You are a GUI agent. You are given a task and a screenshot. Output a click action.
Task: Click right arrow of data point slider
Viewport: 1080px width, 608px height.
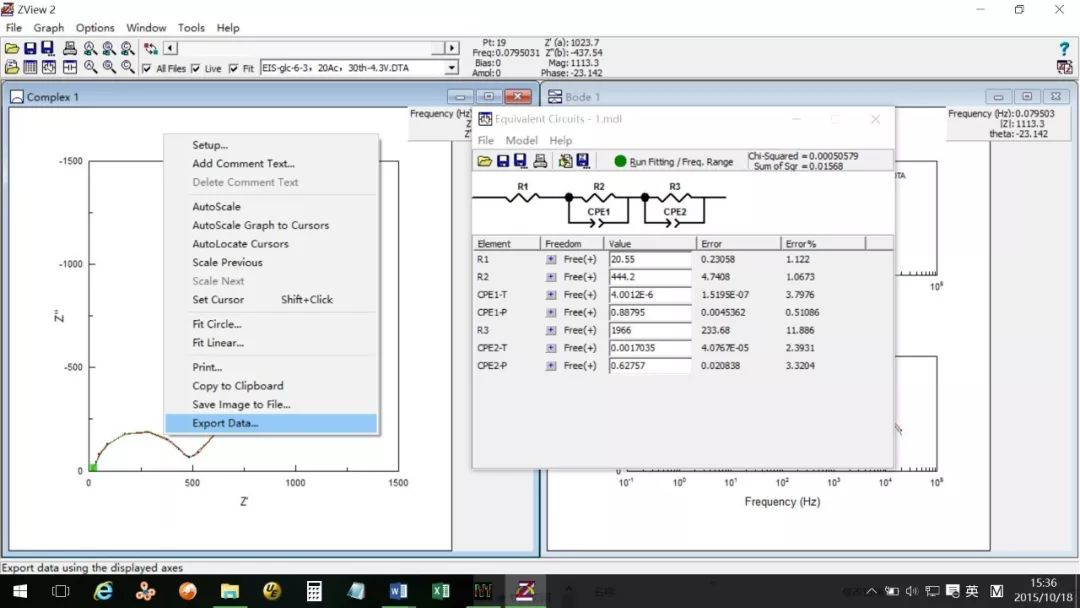452,48
